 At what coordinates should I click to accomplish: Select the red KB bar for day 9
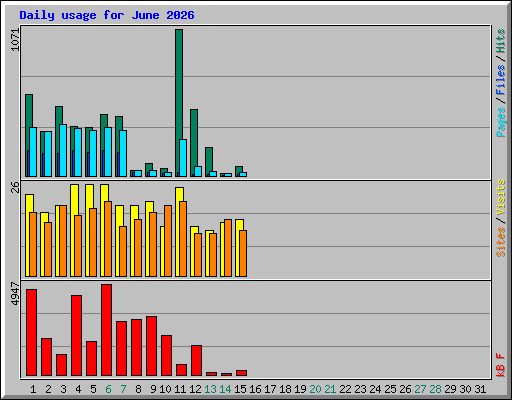pos(151,346)
